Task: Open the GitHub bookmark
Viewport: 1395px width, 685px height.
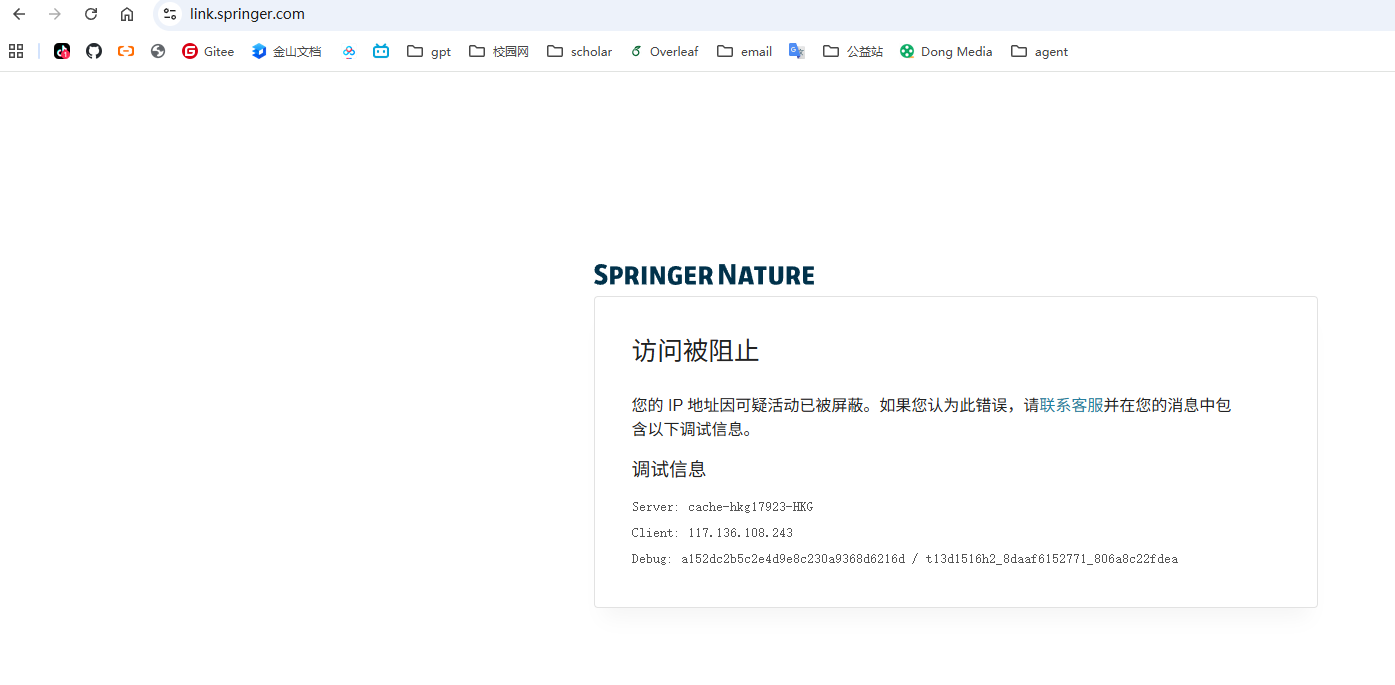Action: (x=94, y=51)
